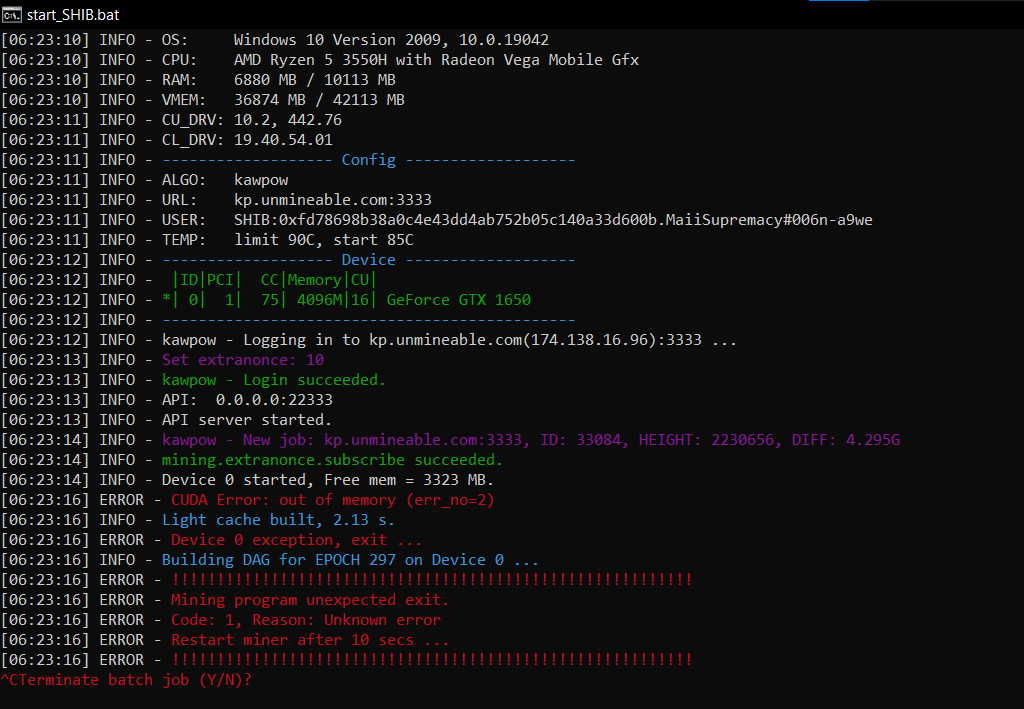Click the URL value 'kp.unmineable.com:3333'

333,200
